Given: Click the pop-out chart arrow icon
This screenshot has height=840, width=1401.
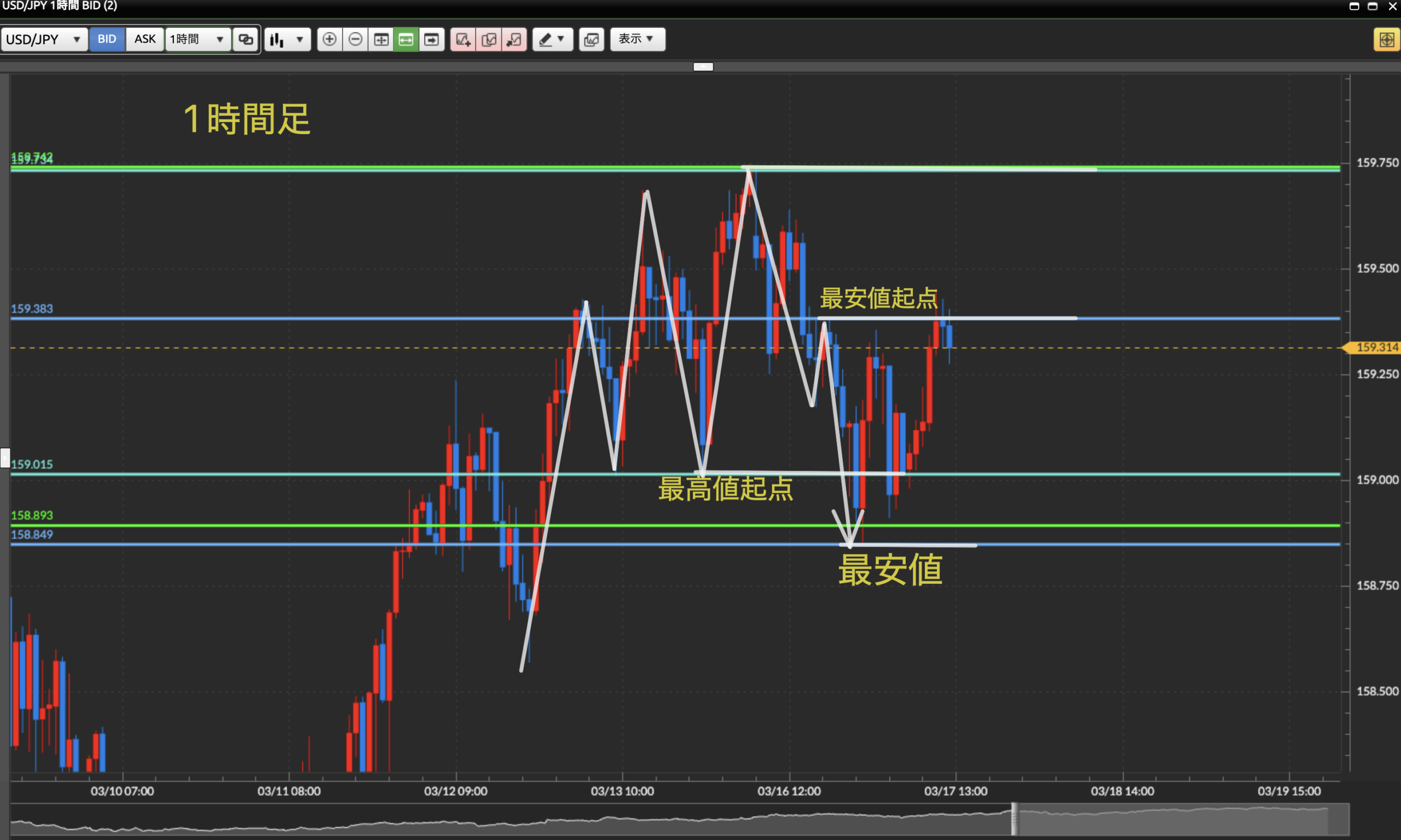Looking at the screenshot, I should coord(514,39).
